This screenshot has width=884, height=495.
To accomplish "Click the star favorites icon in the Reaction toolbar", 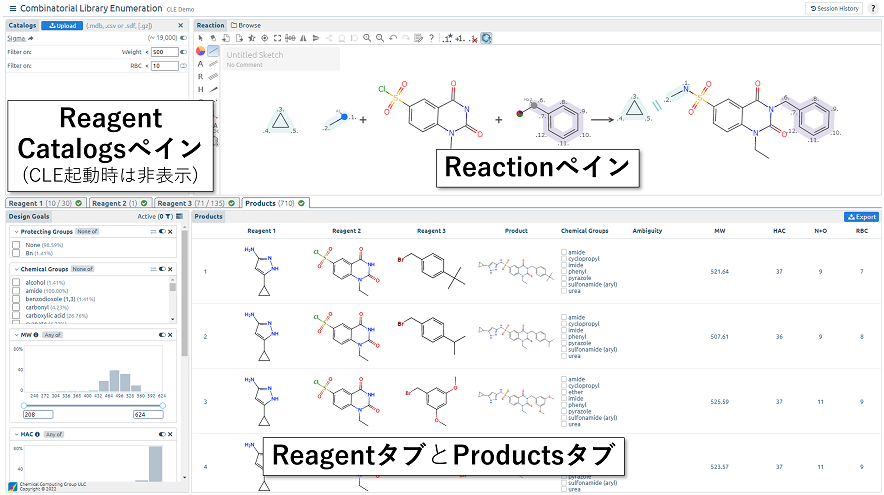I will point(251,38).
